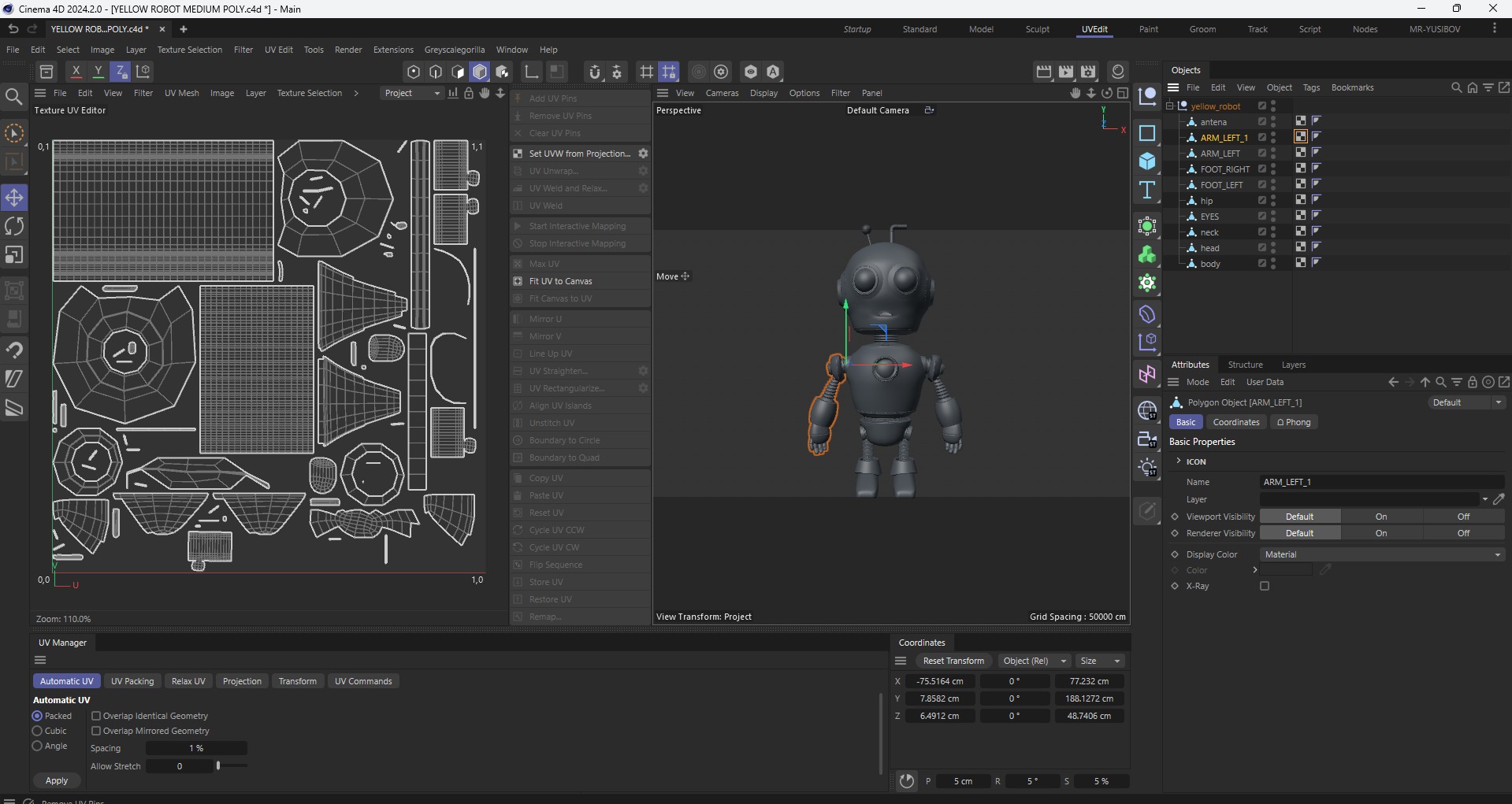The image size is (1512, 804).
Task: Click the lock icon in Attributes header
Action: (x=1472, y=382)
